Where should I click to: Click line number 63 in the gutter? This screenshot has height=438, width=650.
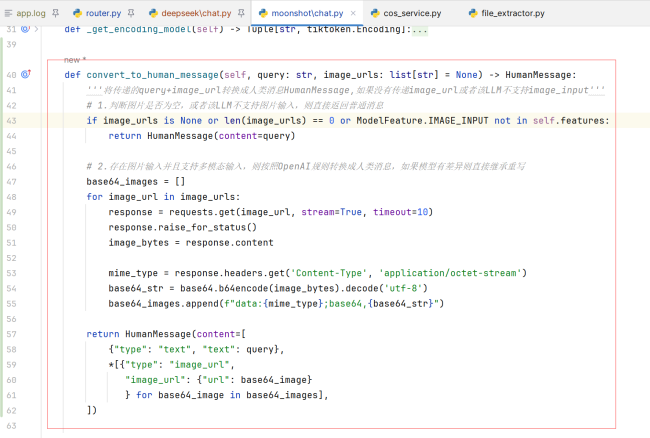12,426
